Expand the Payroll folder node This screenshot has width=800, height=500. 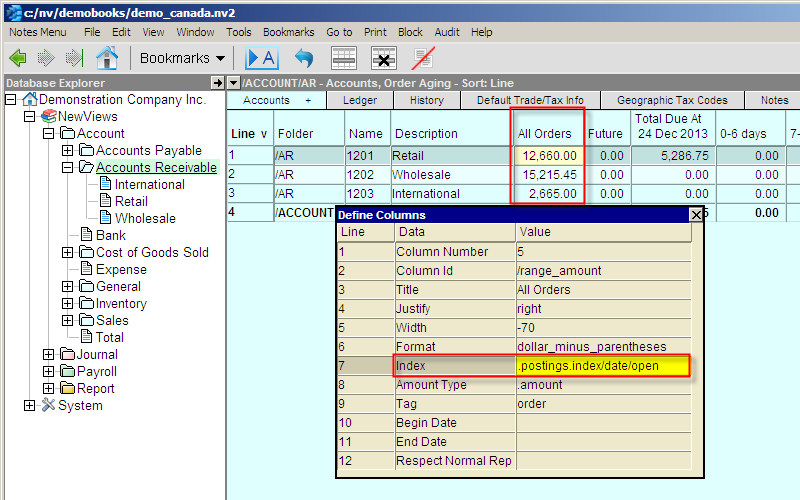pos(49,372)
